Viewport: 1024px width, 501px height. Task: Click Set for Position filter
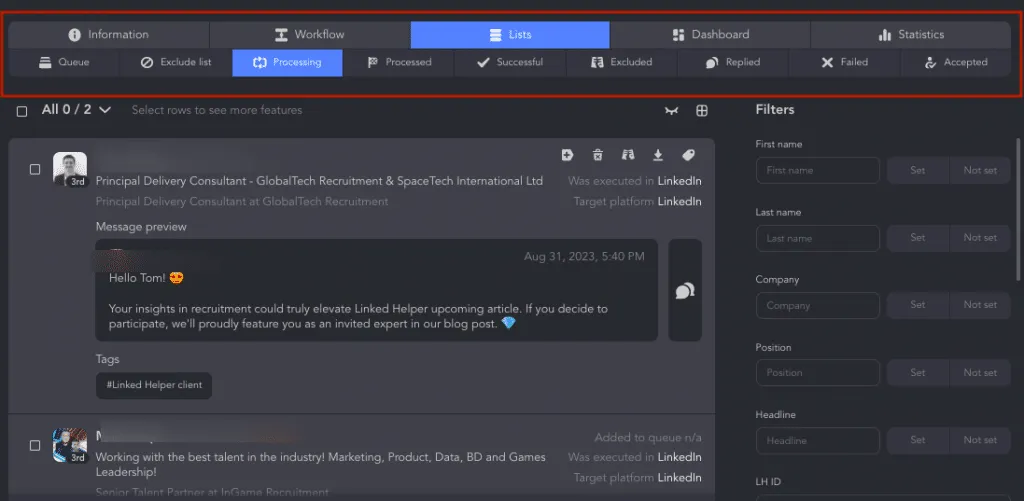(918, 373)
